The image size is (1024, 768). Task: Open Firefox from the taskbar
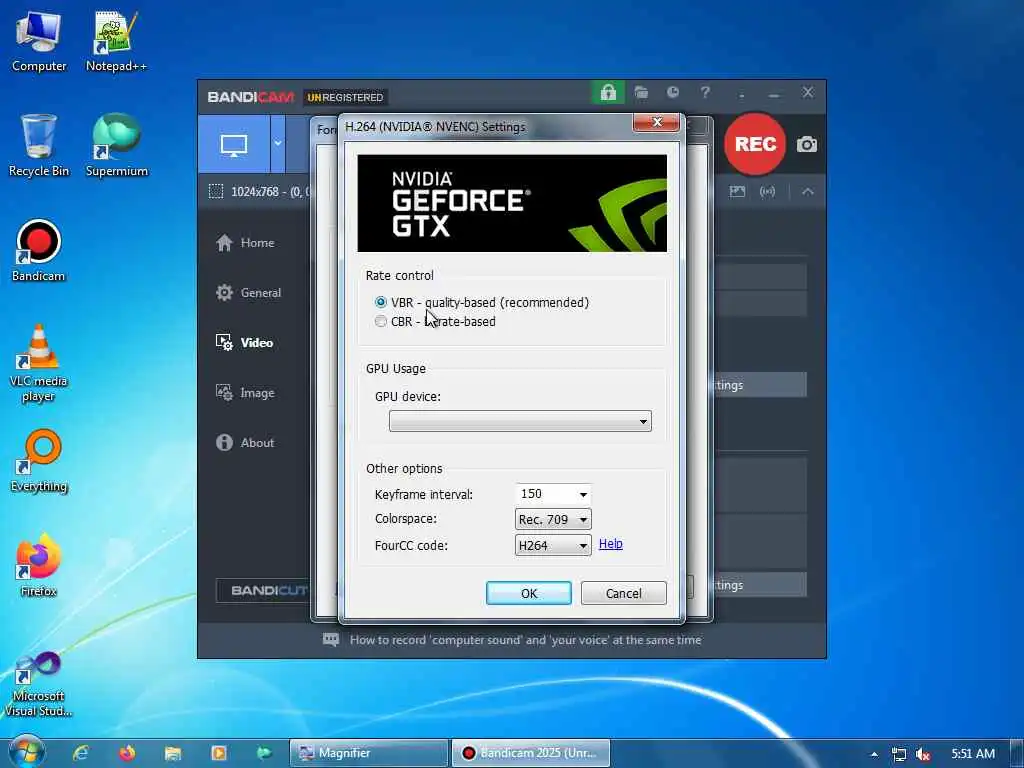point(127,753)
